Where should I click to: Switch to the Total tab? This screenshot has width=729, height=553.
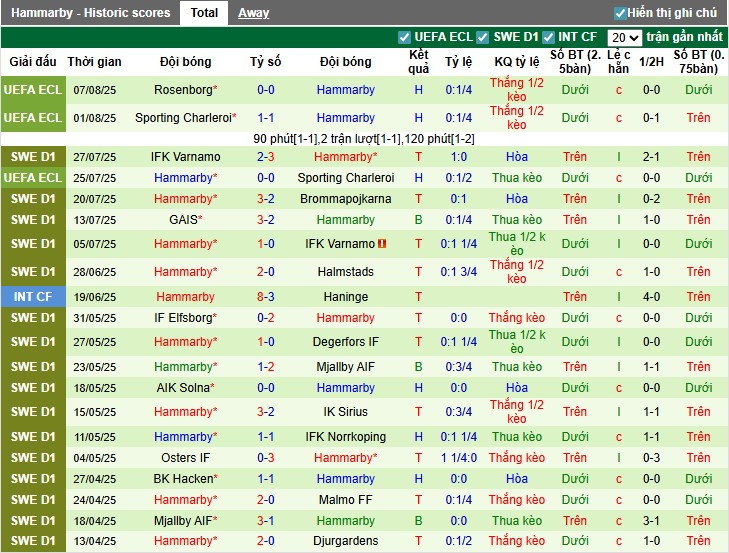(204, 13)
